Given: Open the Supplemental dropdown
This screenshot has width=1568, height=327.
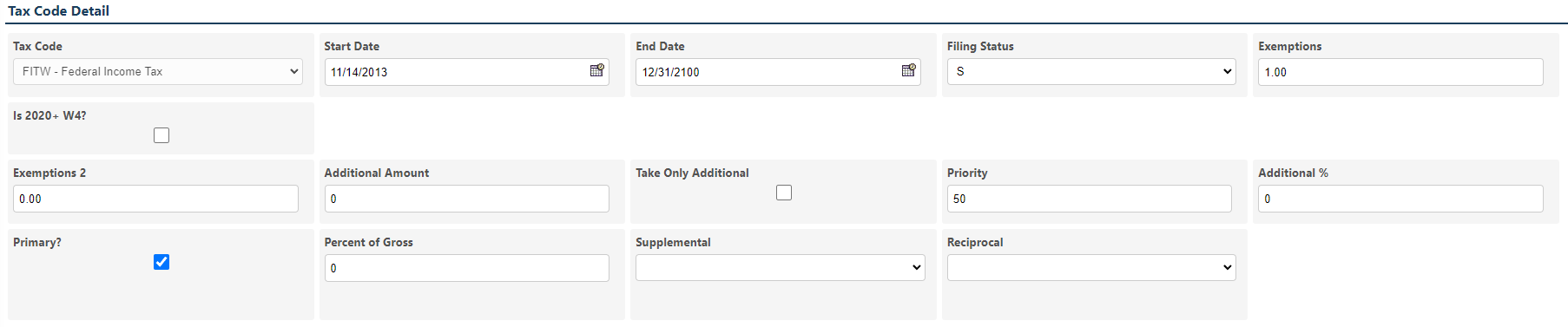Looking at the screenshot, I should pos(781,267).
